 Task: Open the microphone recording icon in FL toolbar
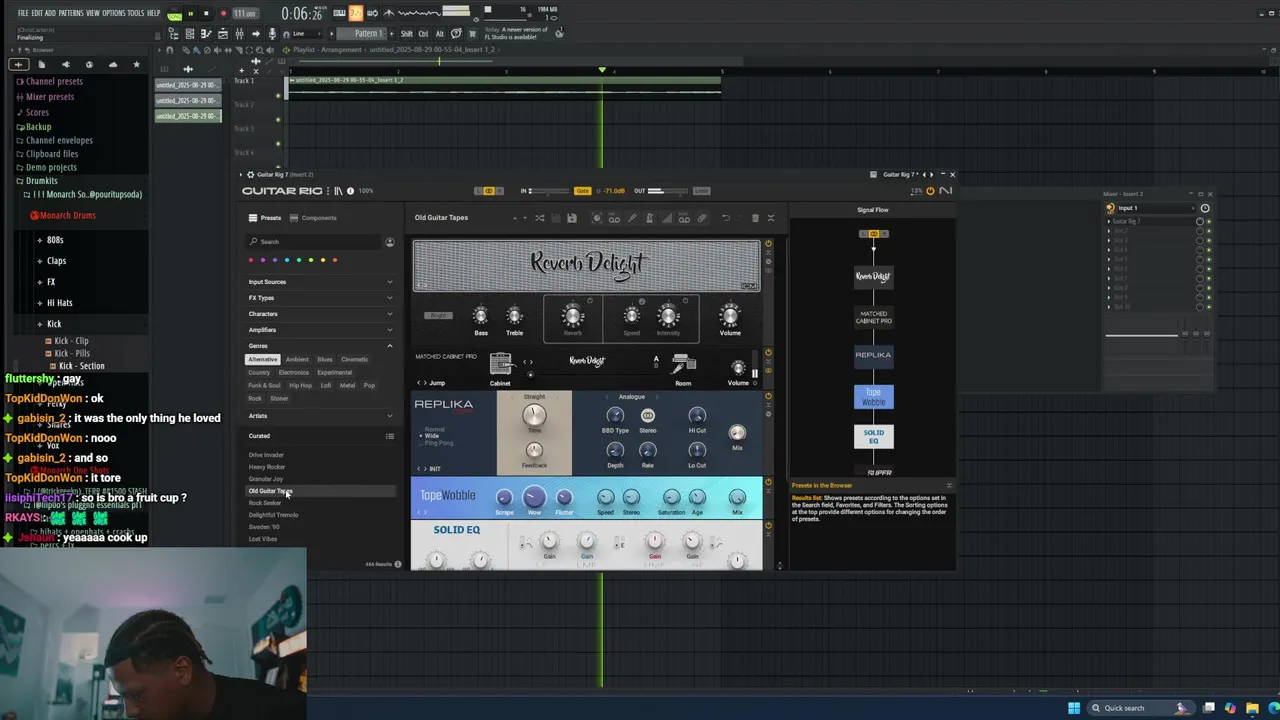point(271,33)
